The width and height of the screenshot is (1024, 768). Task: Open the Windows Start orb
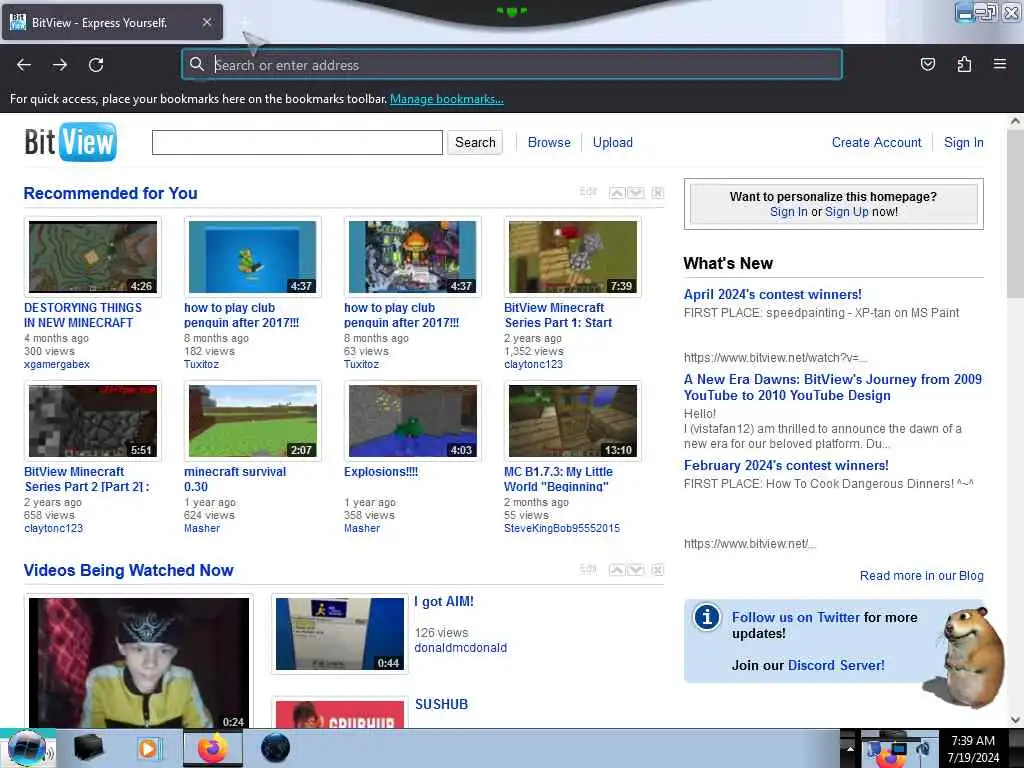pyautogui.click(x=27, y=748)
